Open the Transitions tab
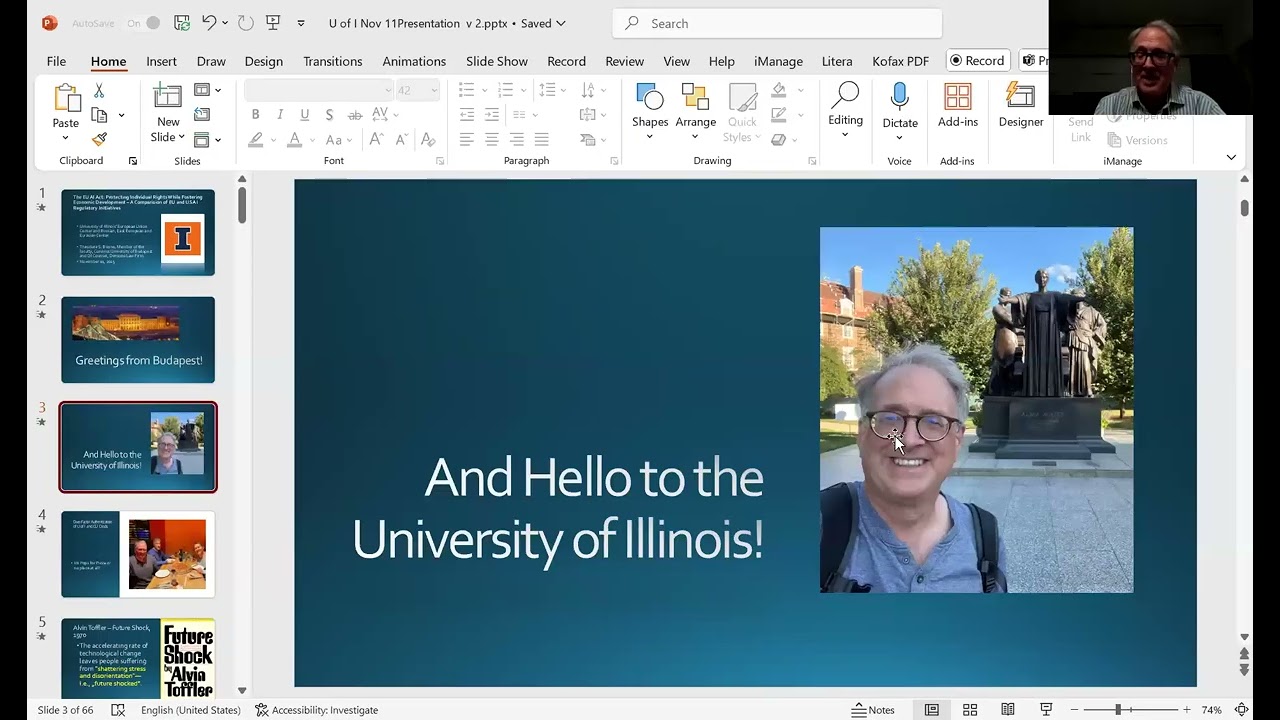1280x720 pixels. click(x=333, y=61)
